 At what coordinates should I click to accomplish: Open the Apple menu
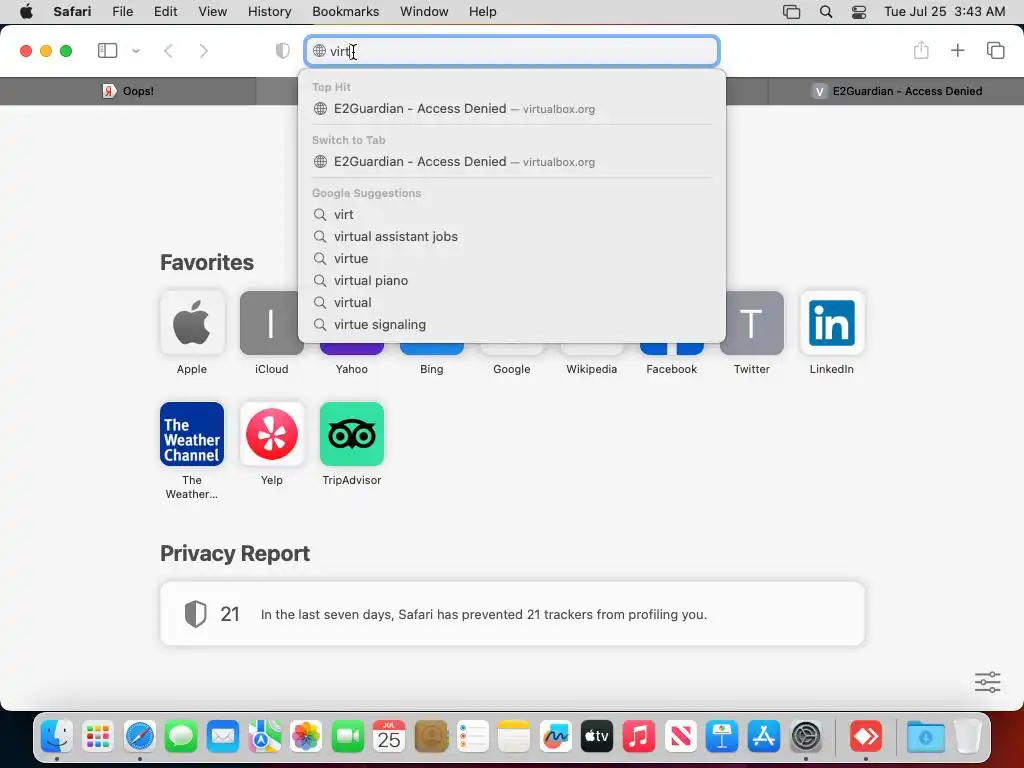(x=26, y=12)
